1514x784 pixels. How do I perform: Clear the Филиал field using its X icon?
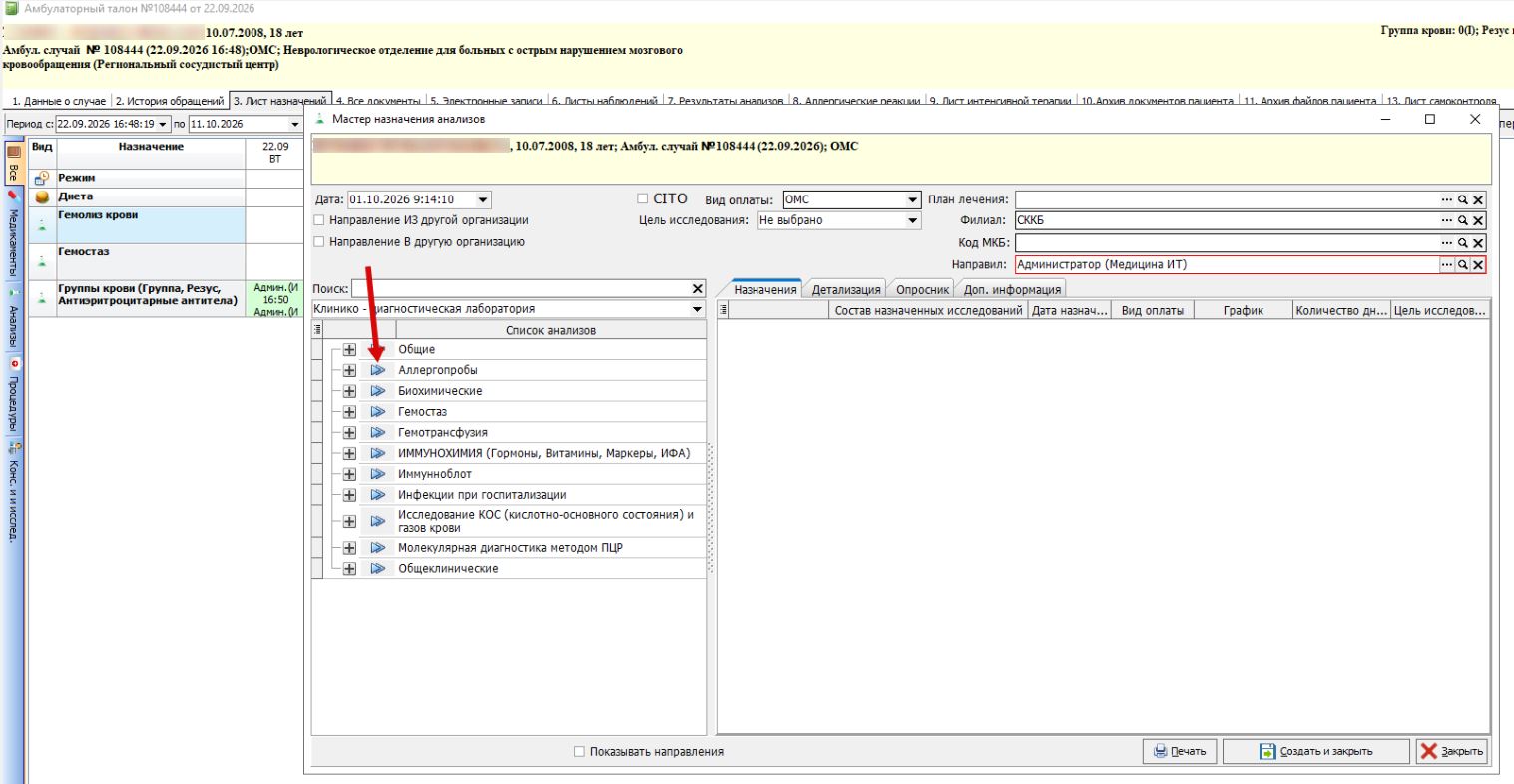pyautogui.click(x=1478, y=221)
